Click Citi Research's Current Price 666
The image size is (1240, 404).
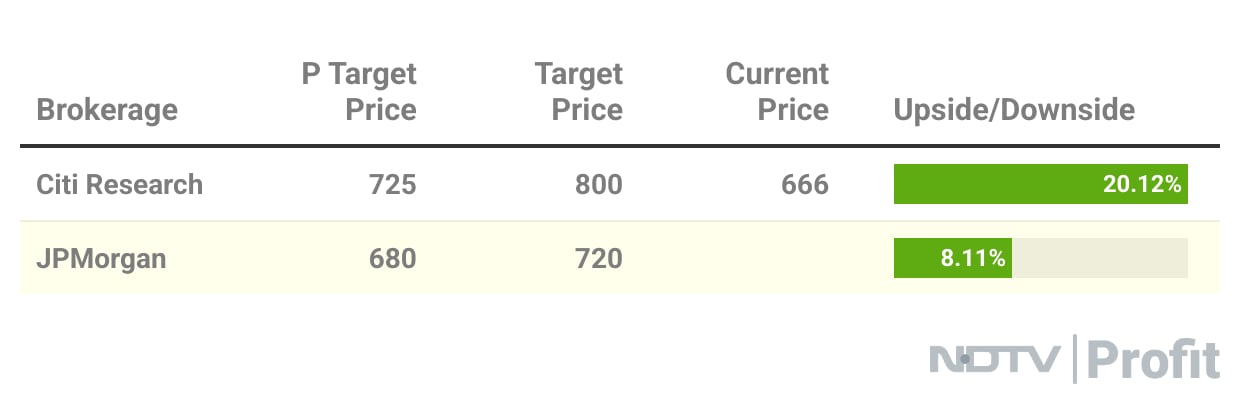pos(805,184)
